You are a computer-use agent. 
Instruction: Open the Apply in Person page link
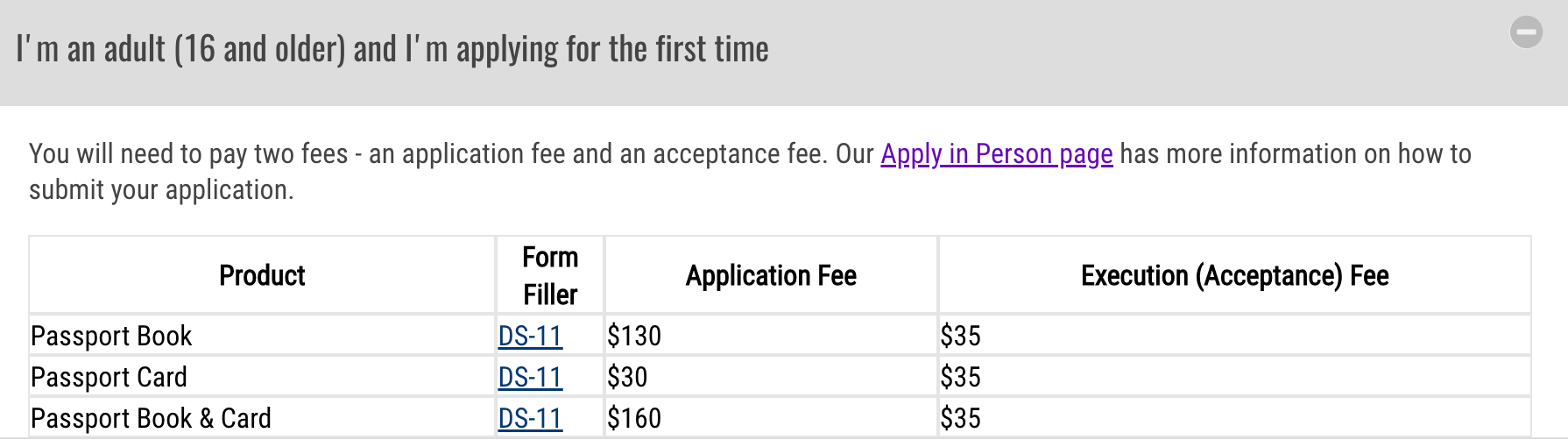[x=996, y=154]
